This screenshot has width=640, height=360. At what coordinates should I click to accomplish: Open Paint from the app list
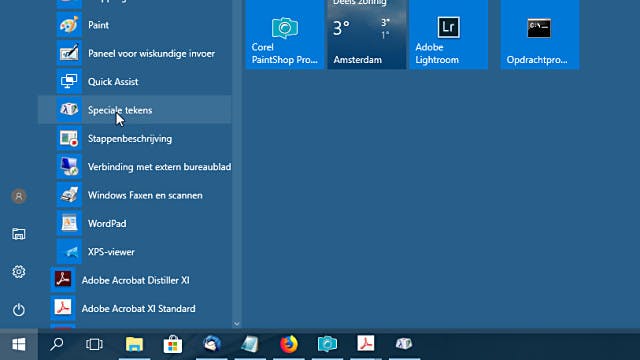point(135,25)
